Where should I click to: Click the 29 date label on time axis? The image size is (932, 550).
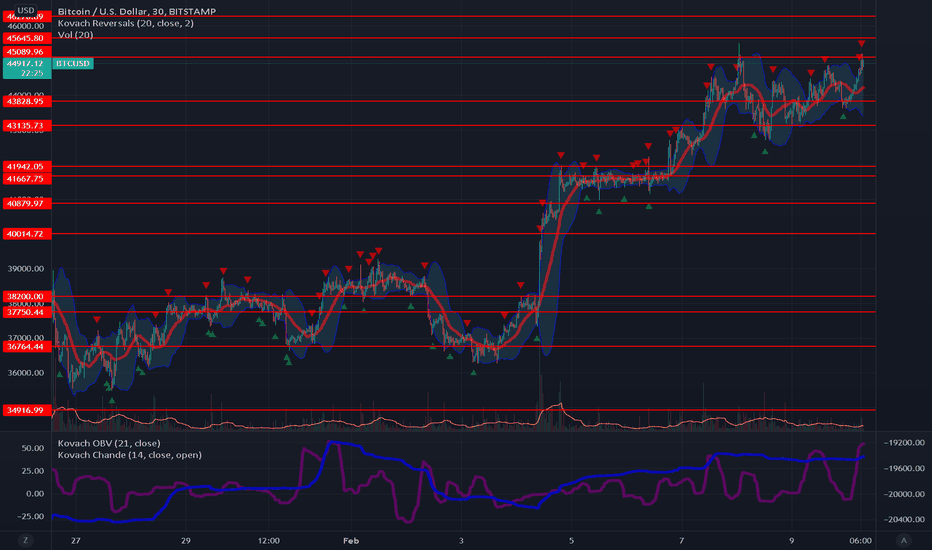pos(186,540)
